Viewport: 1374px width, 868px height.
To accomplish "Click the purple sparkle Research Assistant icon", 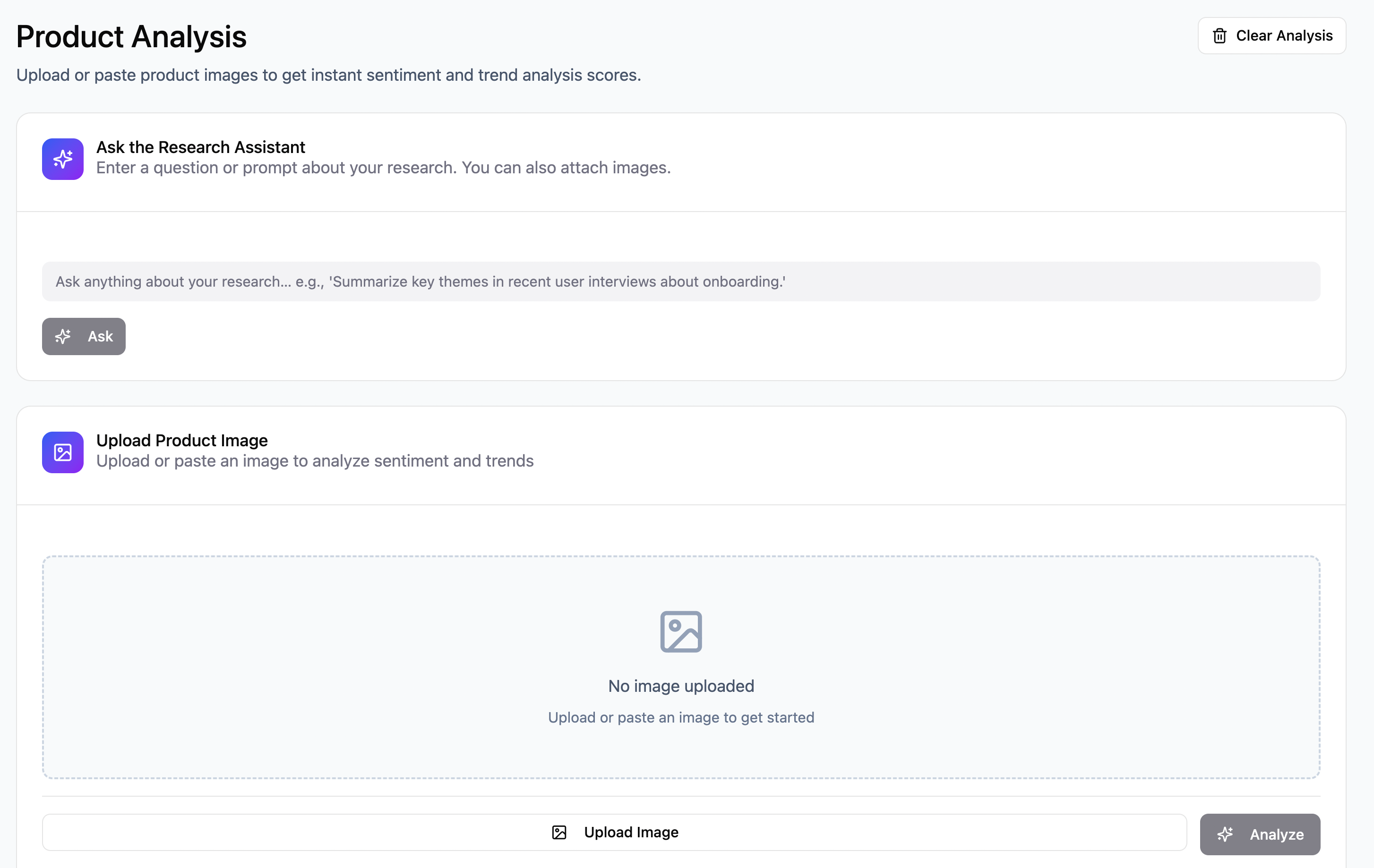I will click(x=63, y=159).
